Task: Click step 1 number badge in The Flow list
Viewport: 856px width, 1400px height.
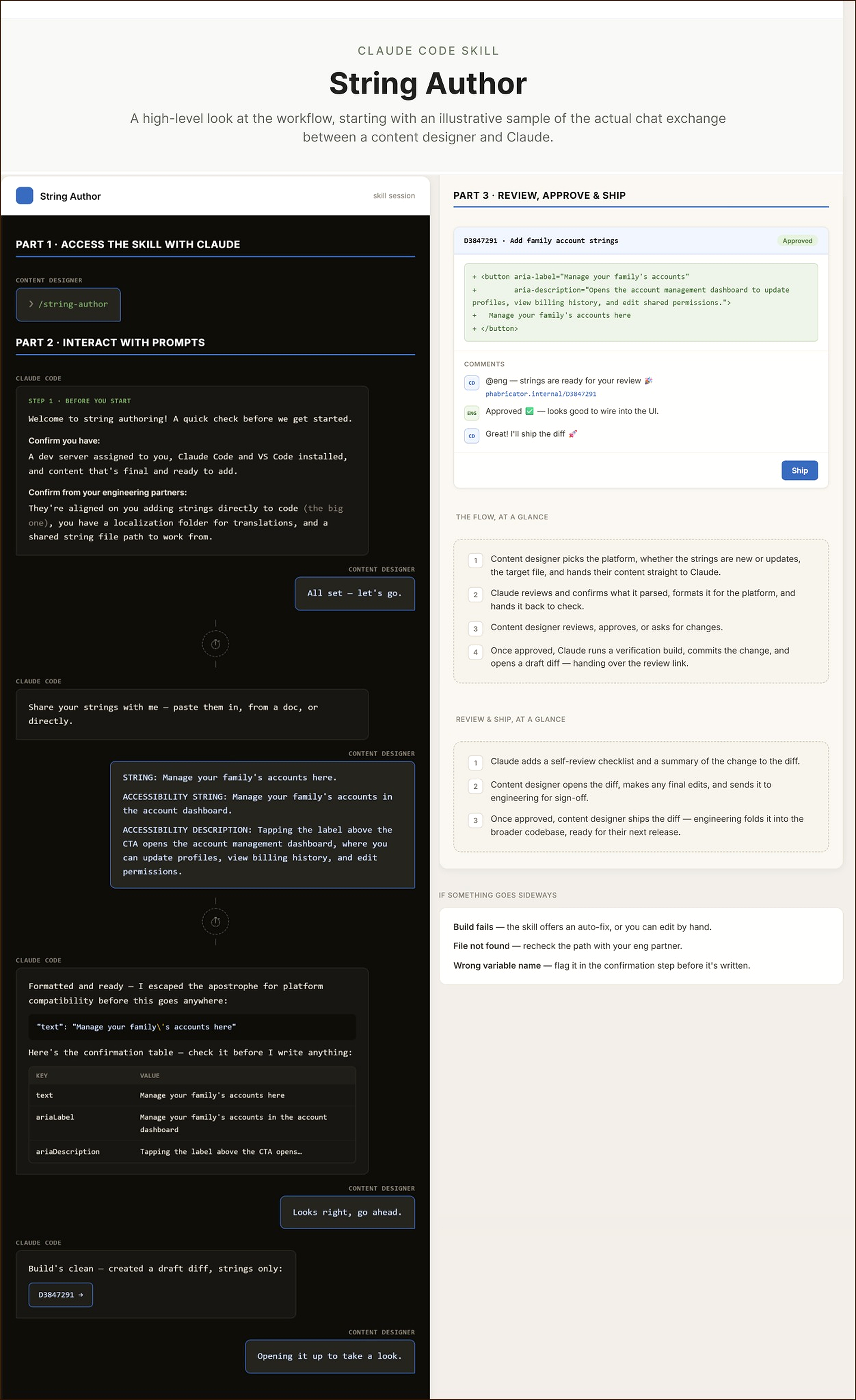Action: click(475, 560)
